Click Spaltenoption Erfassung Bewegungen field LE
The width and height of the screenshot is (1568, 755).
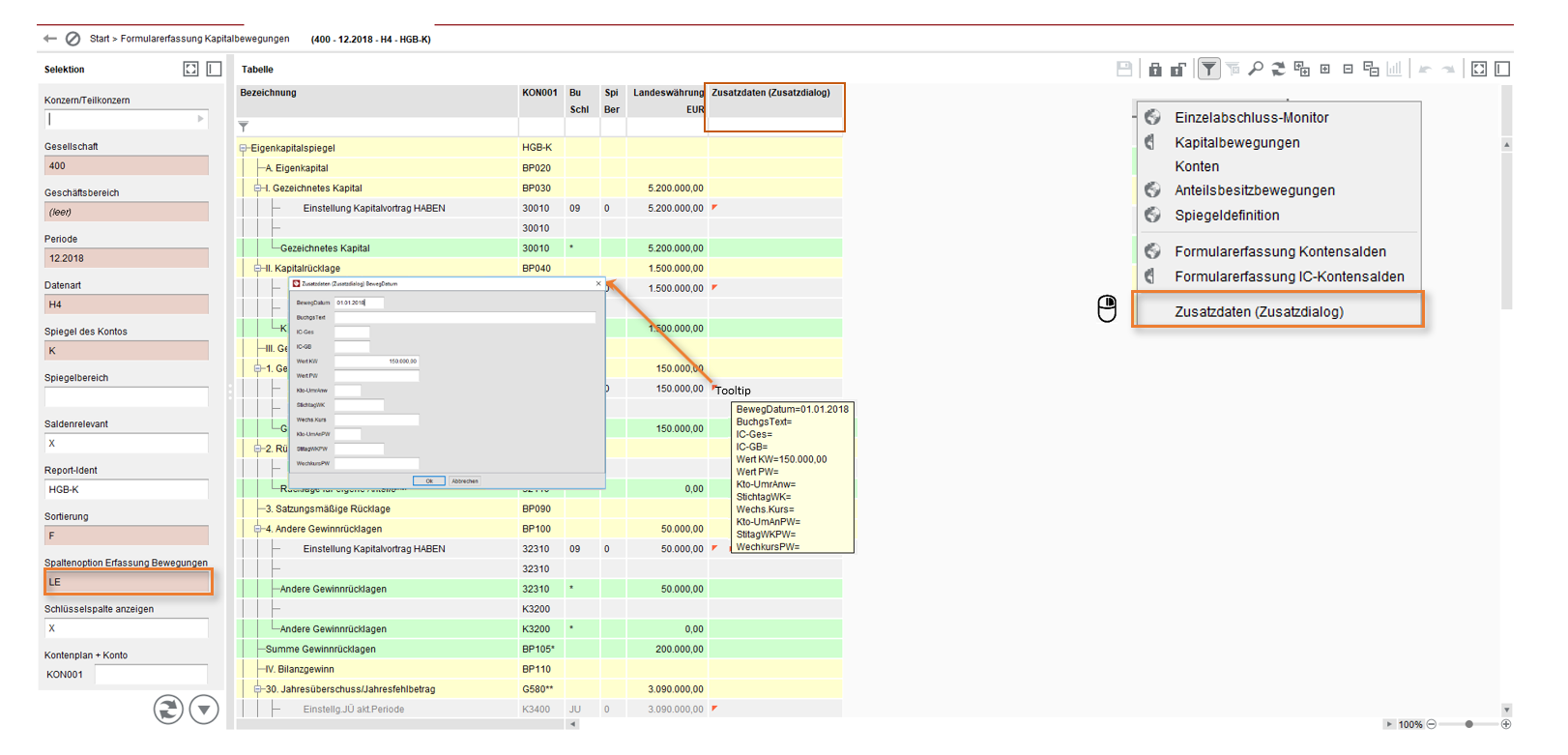tap(128, 582)
